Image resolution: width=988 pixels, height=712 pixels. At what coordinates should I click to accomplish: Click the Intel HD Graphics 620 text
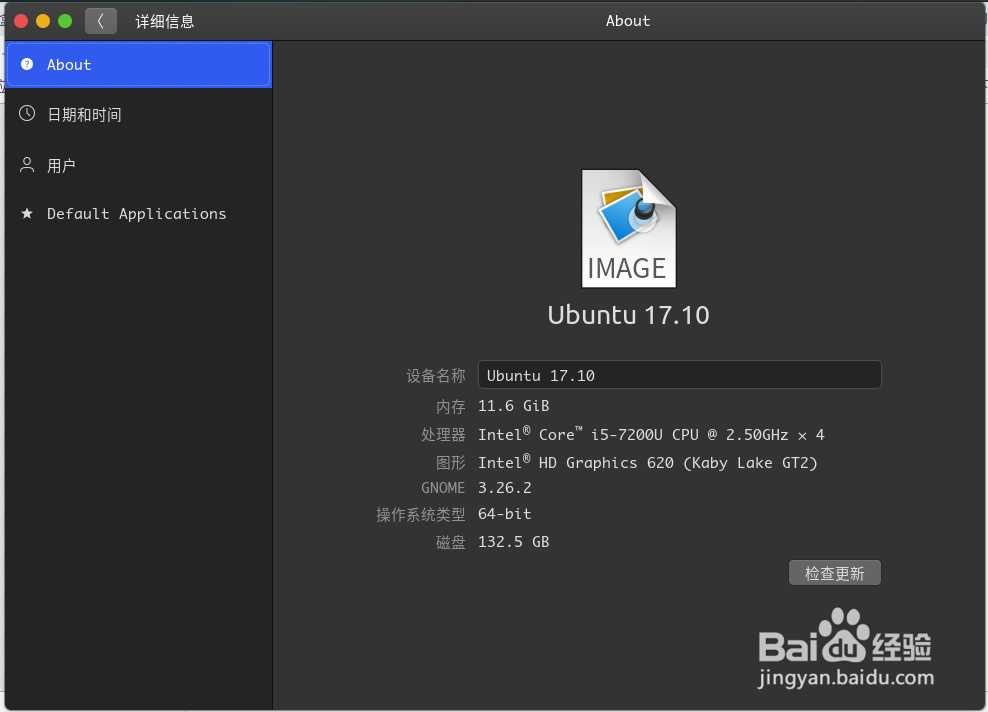[648, 462]
